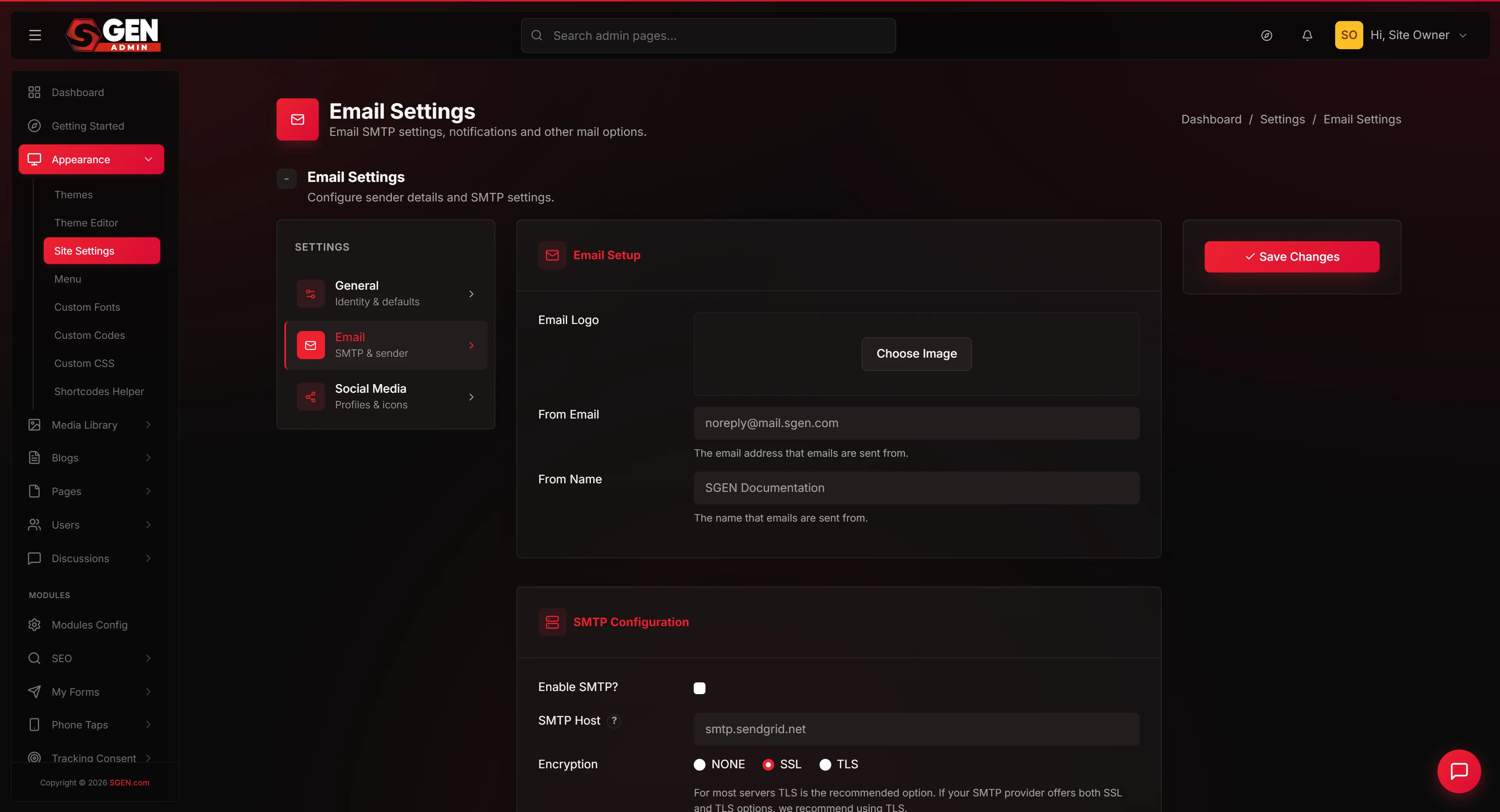
Task: Expand the Blogs submenu chevron
Action: pyautogui.click(x=148, y=458)
